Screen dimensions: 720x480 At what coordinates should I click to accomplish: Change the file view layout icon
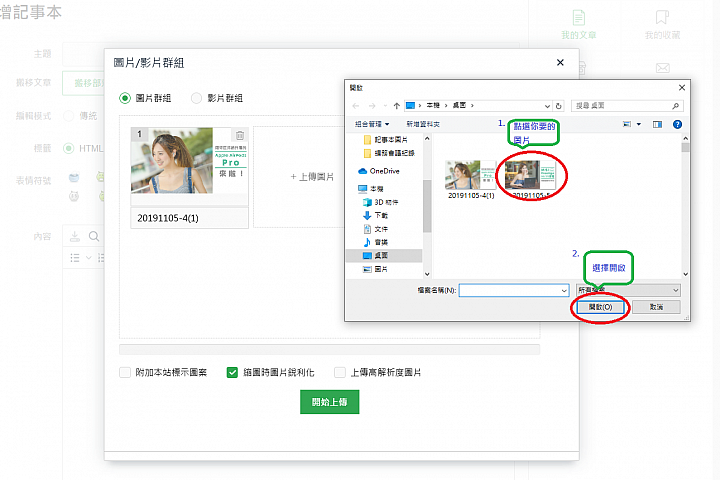coord(627,124)
